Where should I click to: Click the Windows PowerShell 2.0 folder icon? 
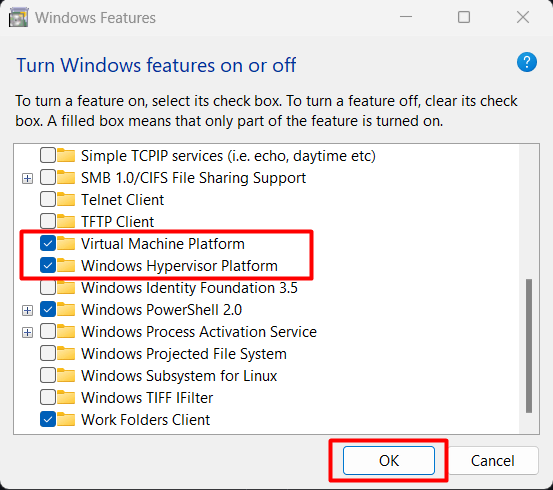tap(66, 310)
